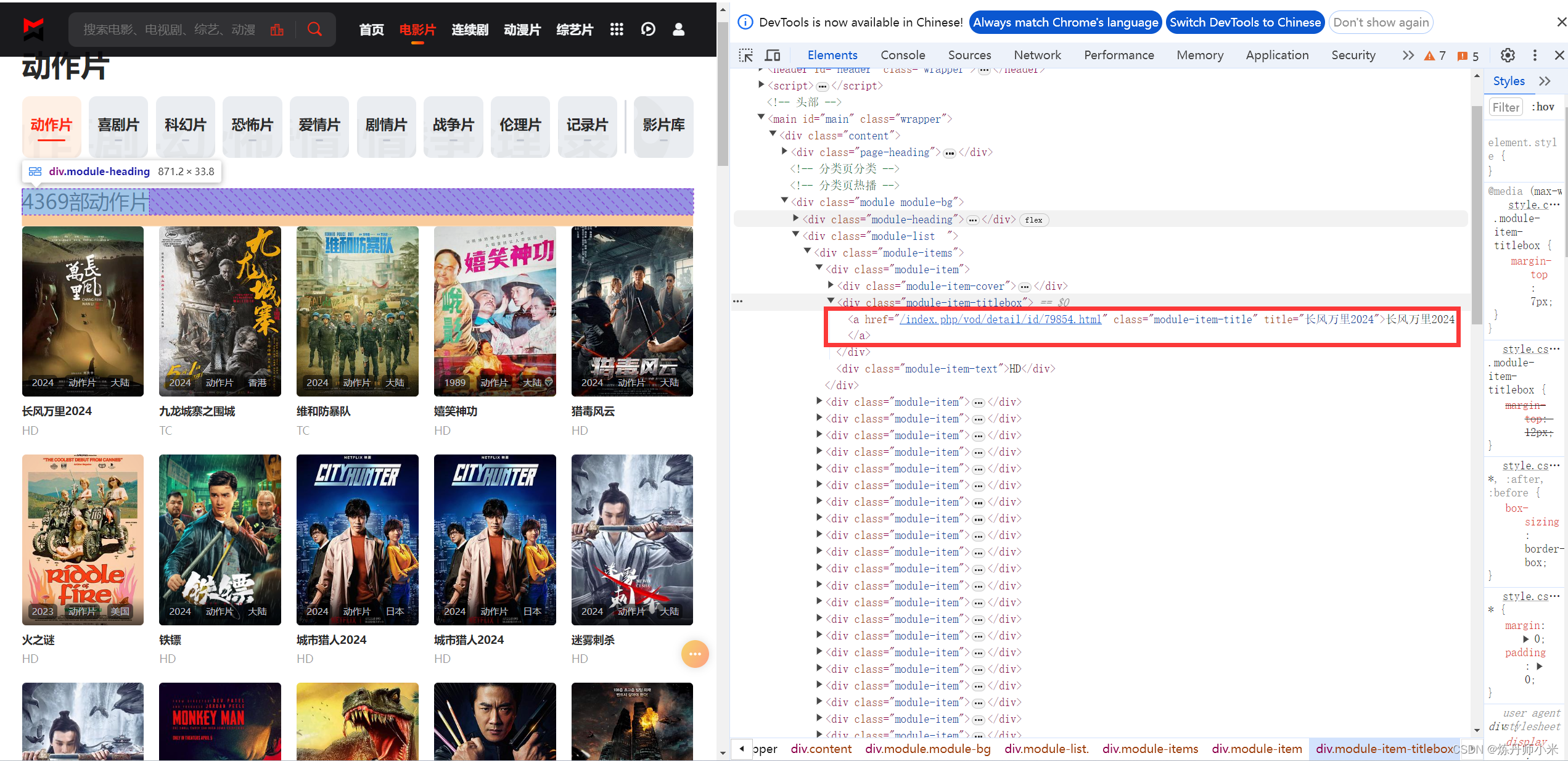
Task: Click the DevTools settings gear icon
Action: point(1508,55)
